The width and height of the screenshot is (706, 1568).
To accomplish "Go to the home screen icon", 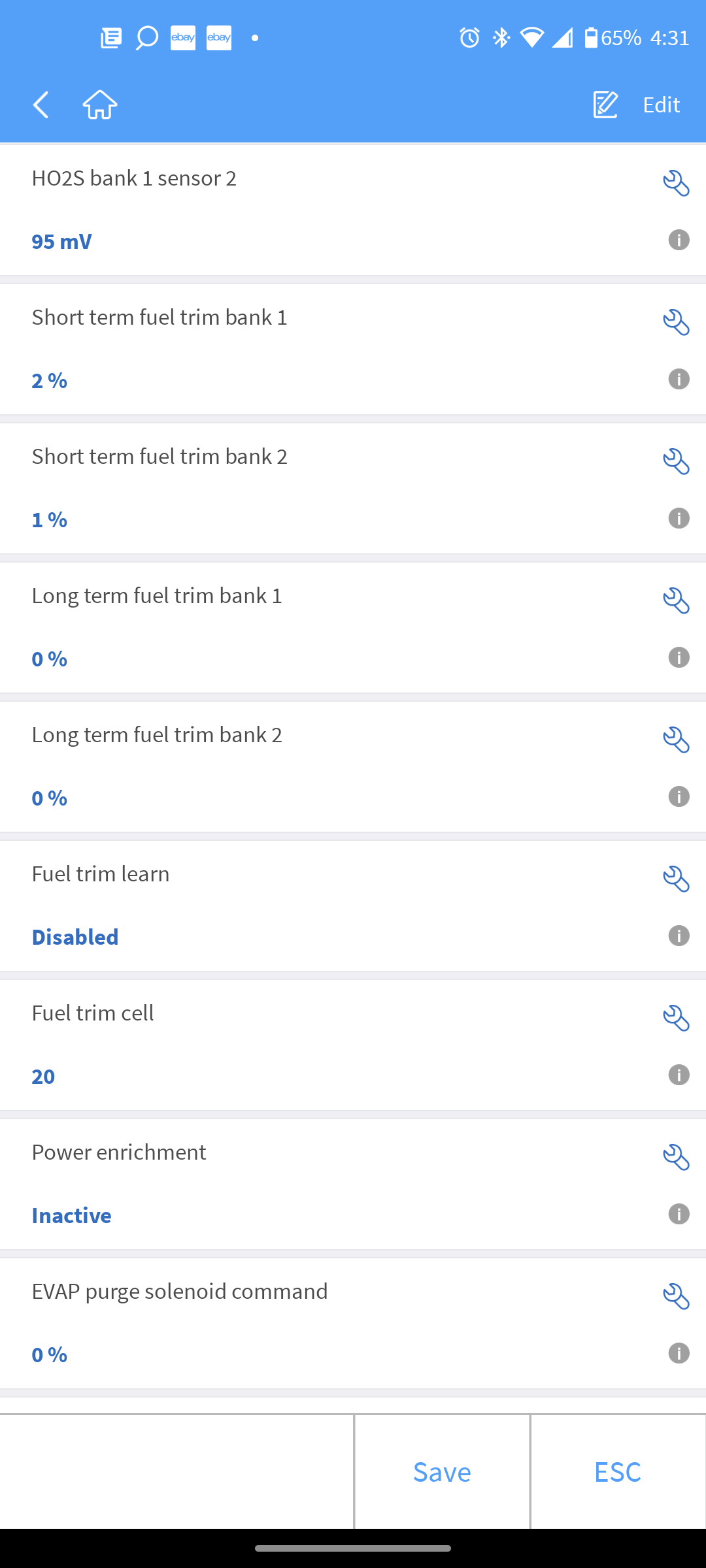I will [100, 105].
